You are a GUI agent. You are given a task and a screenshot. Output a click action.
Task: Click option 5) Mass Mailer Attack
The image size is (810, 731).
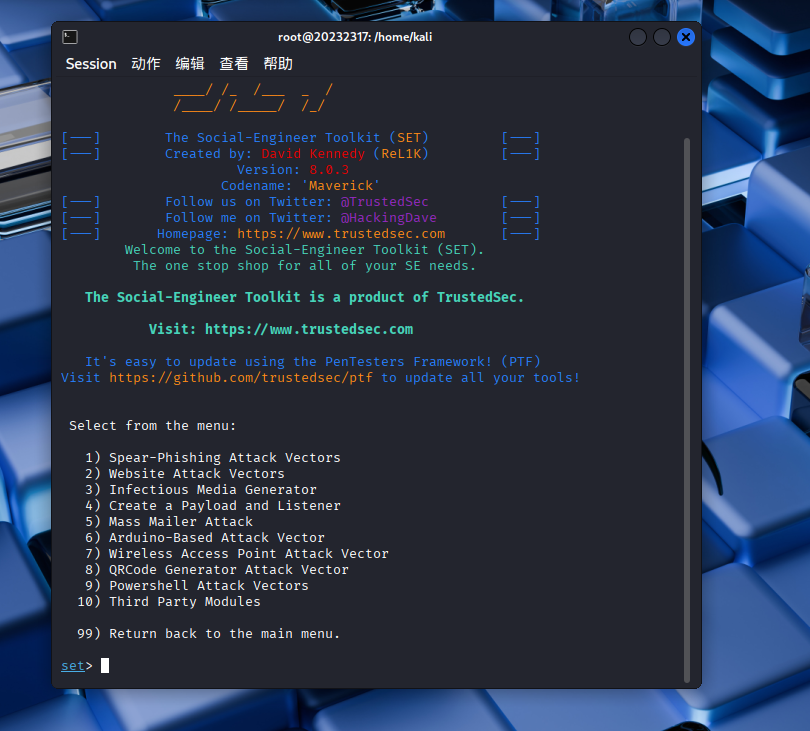(x=169, y=522)
